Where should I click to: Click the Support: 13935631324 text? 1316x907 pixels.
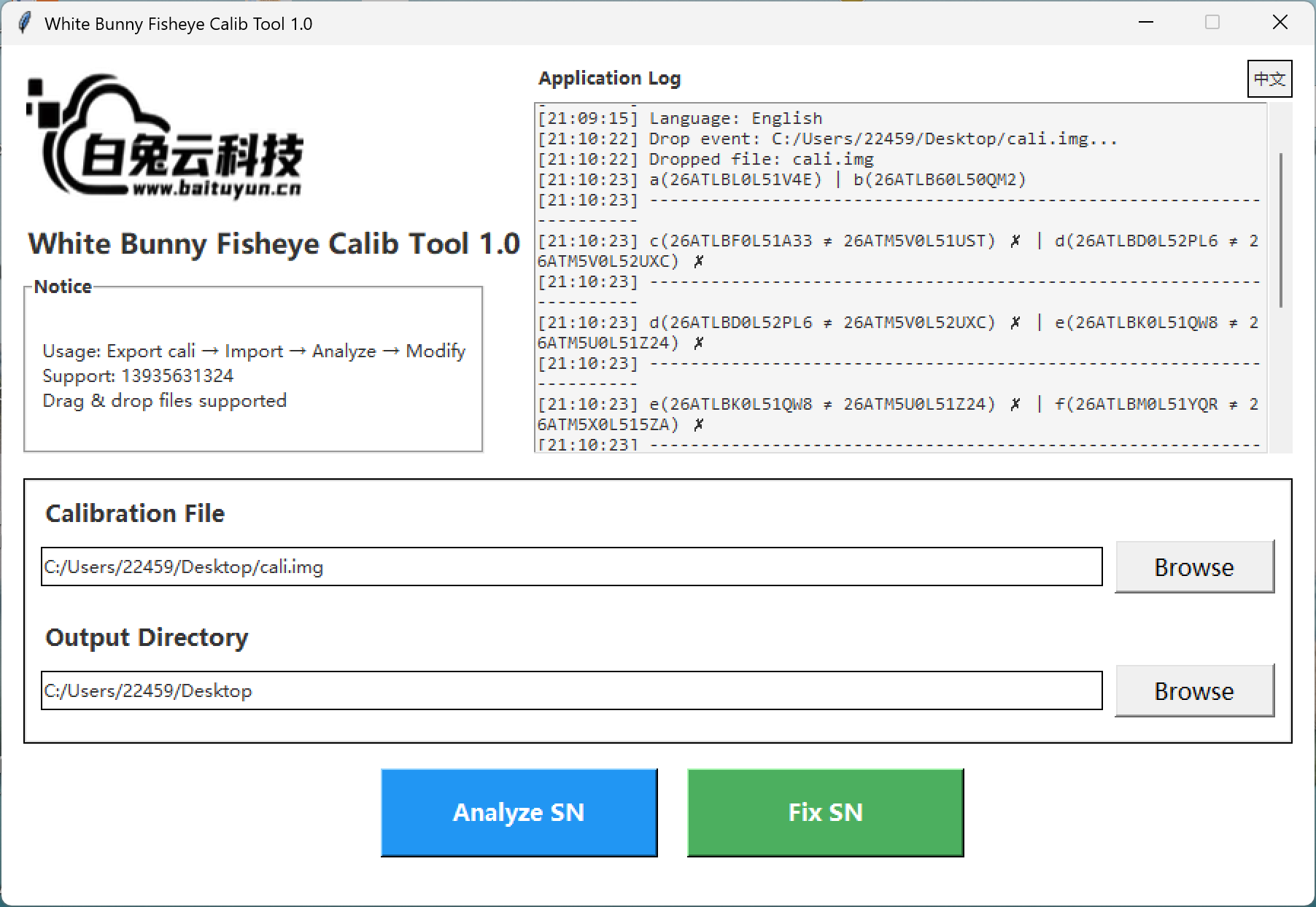click(138, 375)
